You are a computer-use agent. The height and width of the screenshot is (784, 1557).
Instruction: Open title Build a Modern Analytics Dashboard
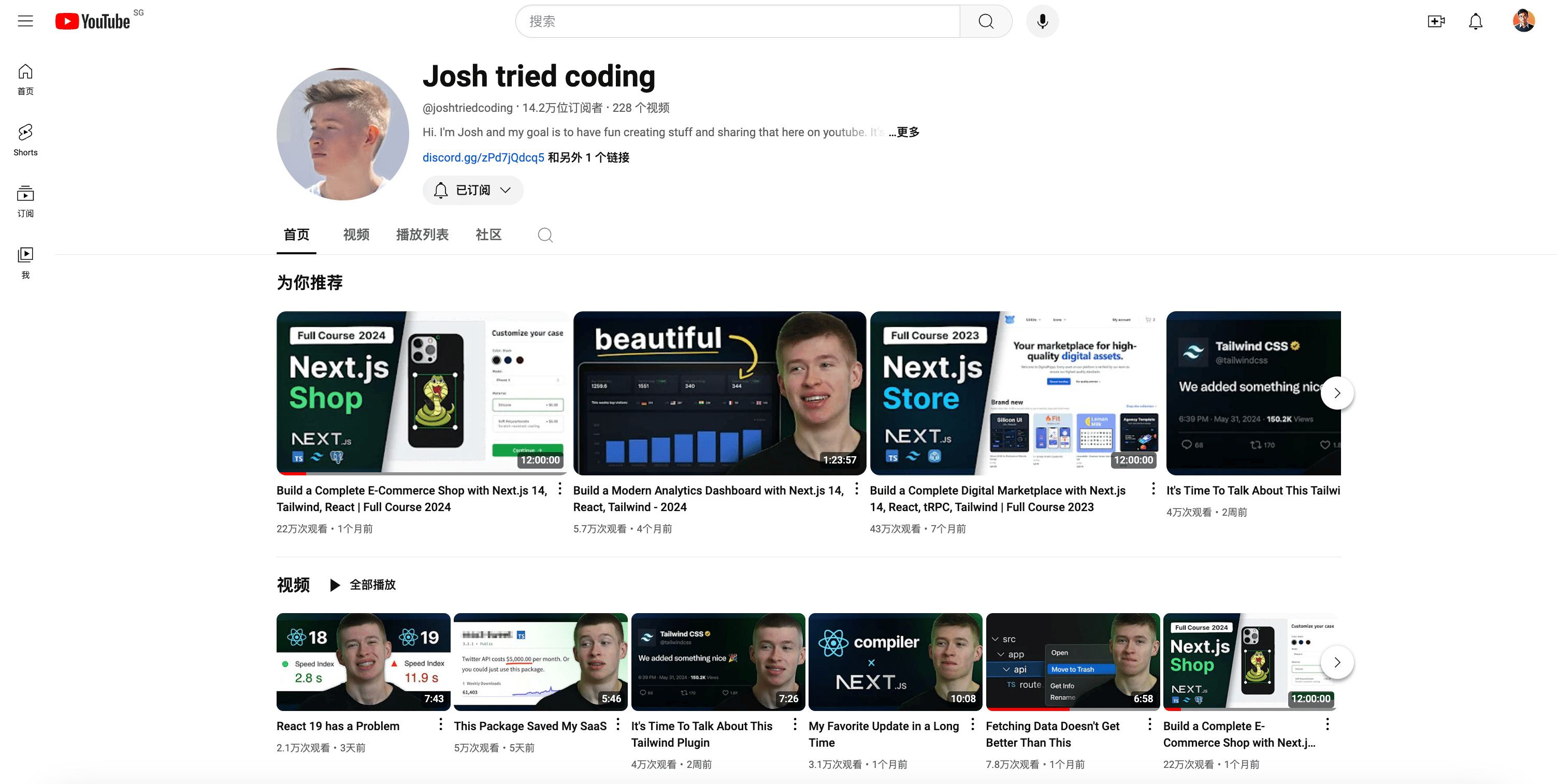click(709, 499)
